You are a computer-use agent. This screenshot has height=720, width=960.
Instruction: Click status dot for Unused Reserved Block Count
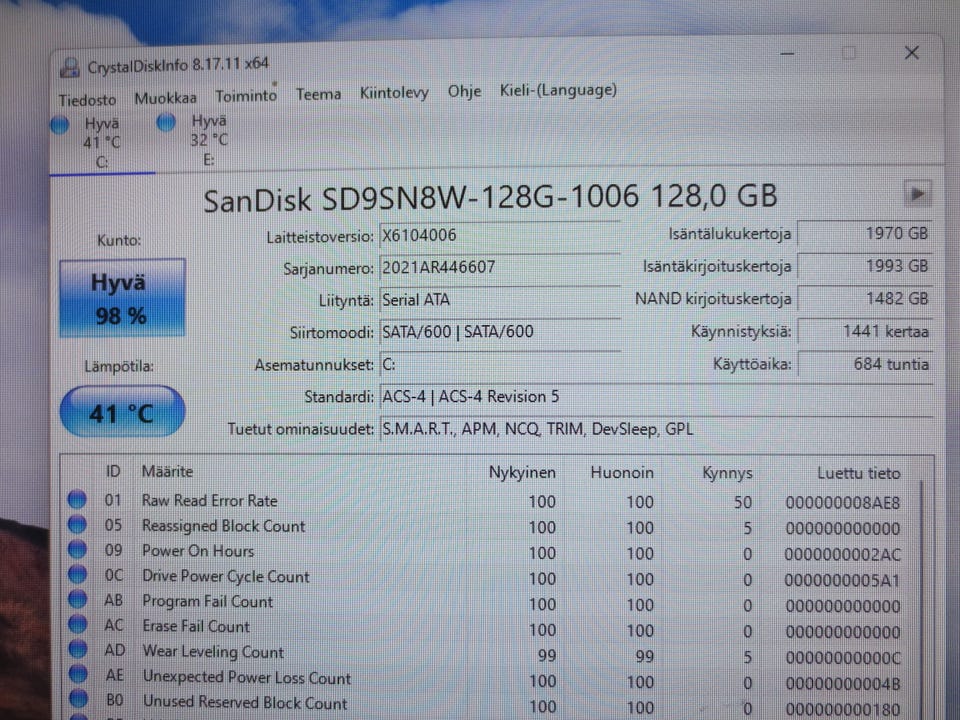(78, 698)
